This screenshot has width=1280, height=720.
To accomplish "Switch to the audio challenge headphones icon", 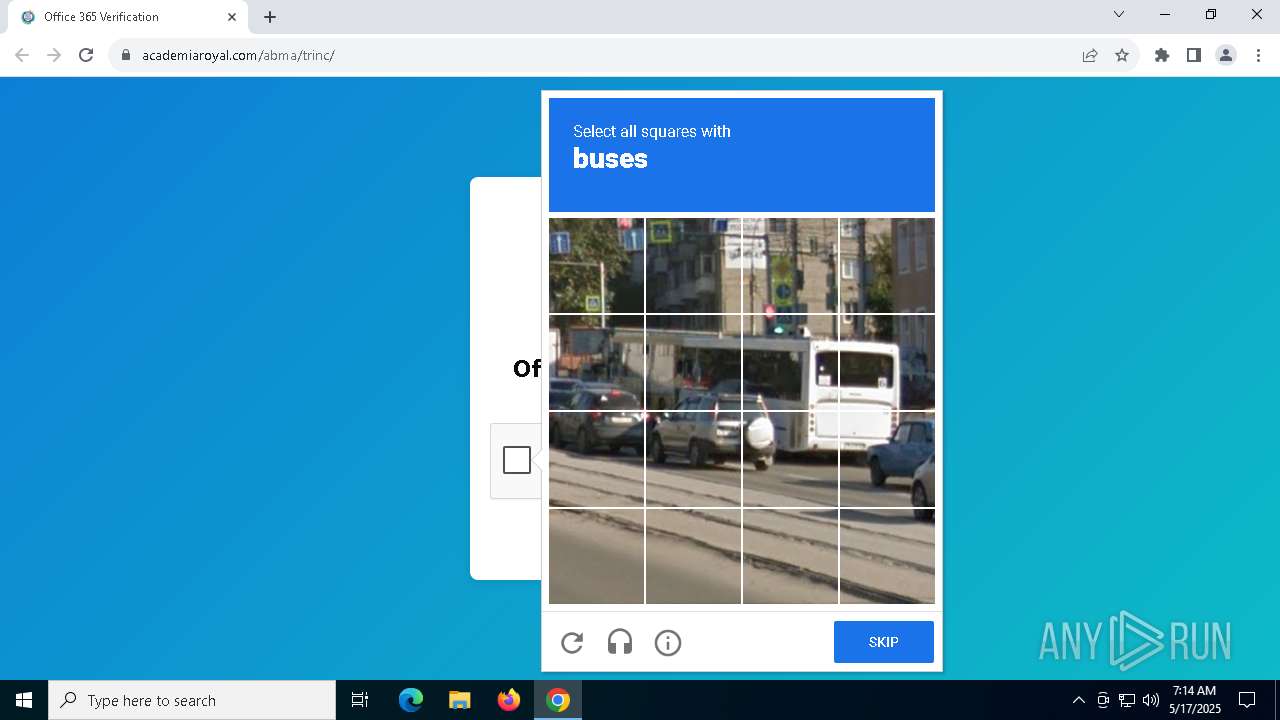I will (620, 642).
